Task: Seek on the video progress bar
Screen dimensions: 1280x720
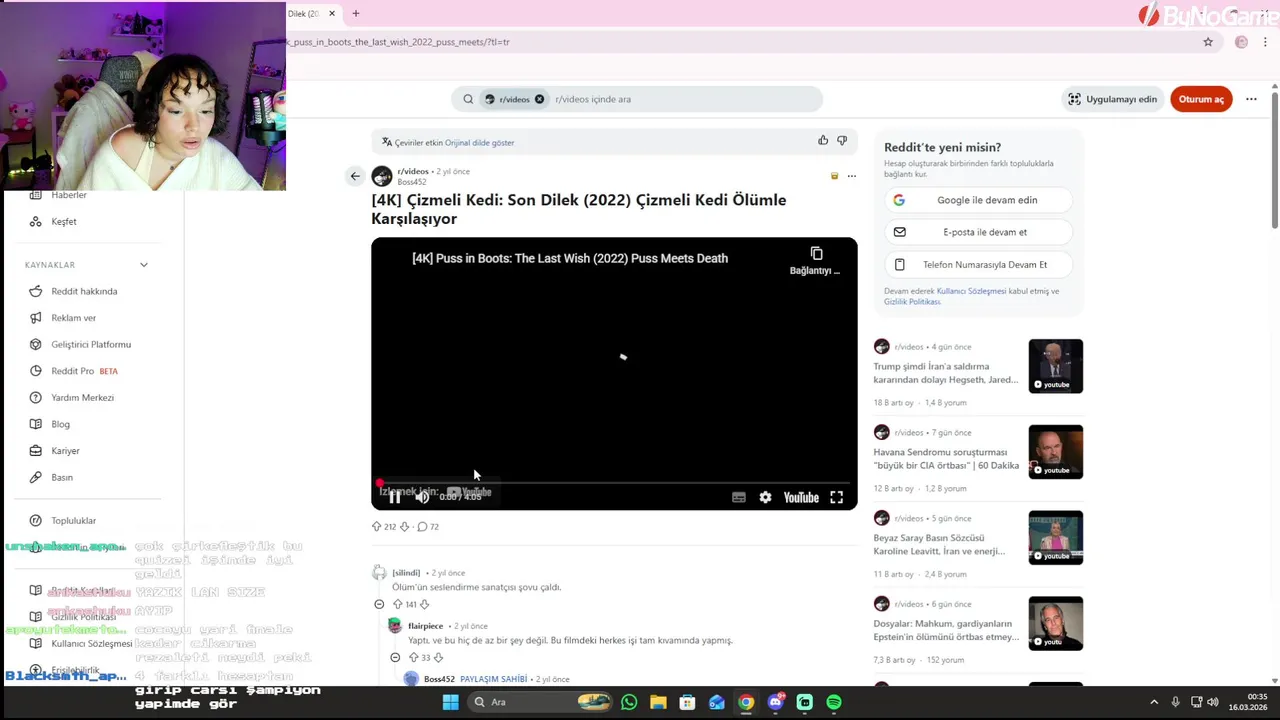Action: click(x=614, y=483)
